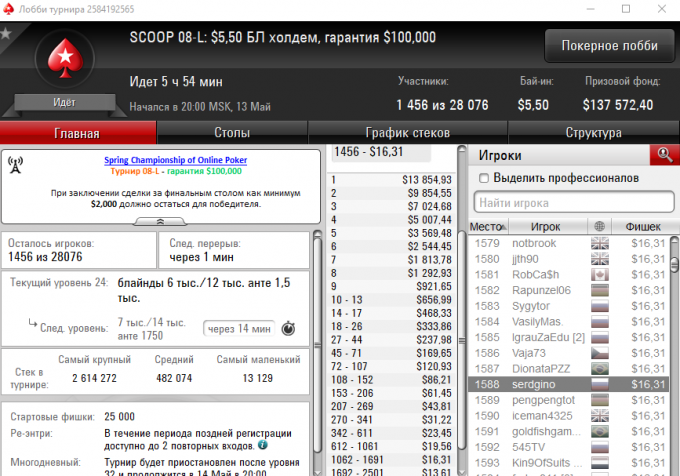The image size is (680, 476).
Task: Click RobCa$h's Canada flag icon
Action: 600,275
